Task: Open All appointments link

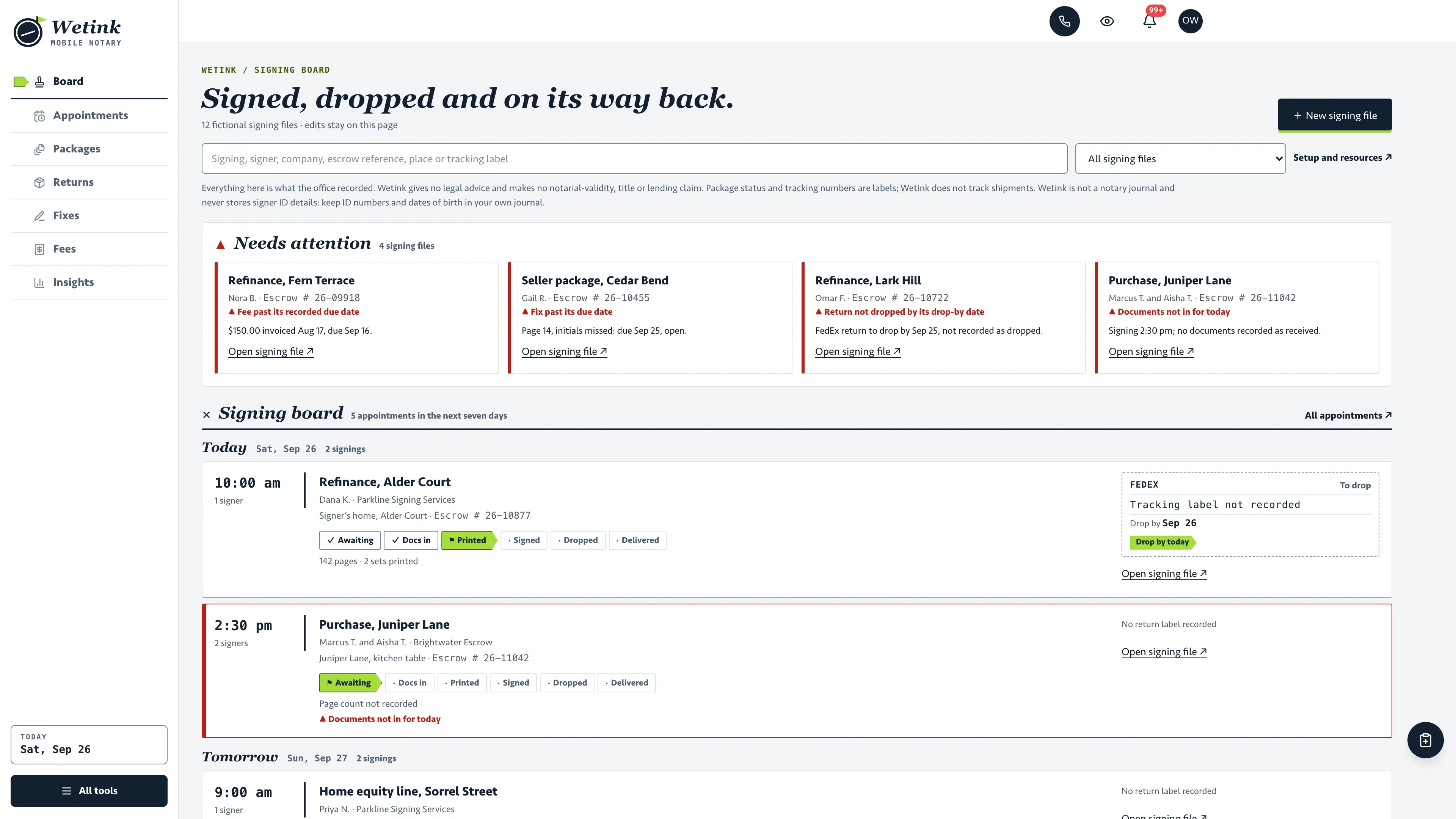Action: click(x=1348, y=416)
